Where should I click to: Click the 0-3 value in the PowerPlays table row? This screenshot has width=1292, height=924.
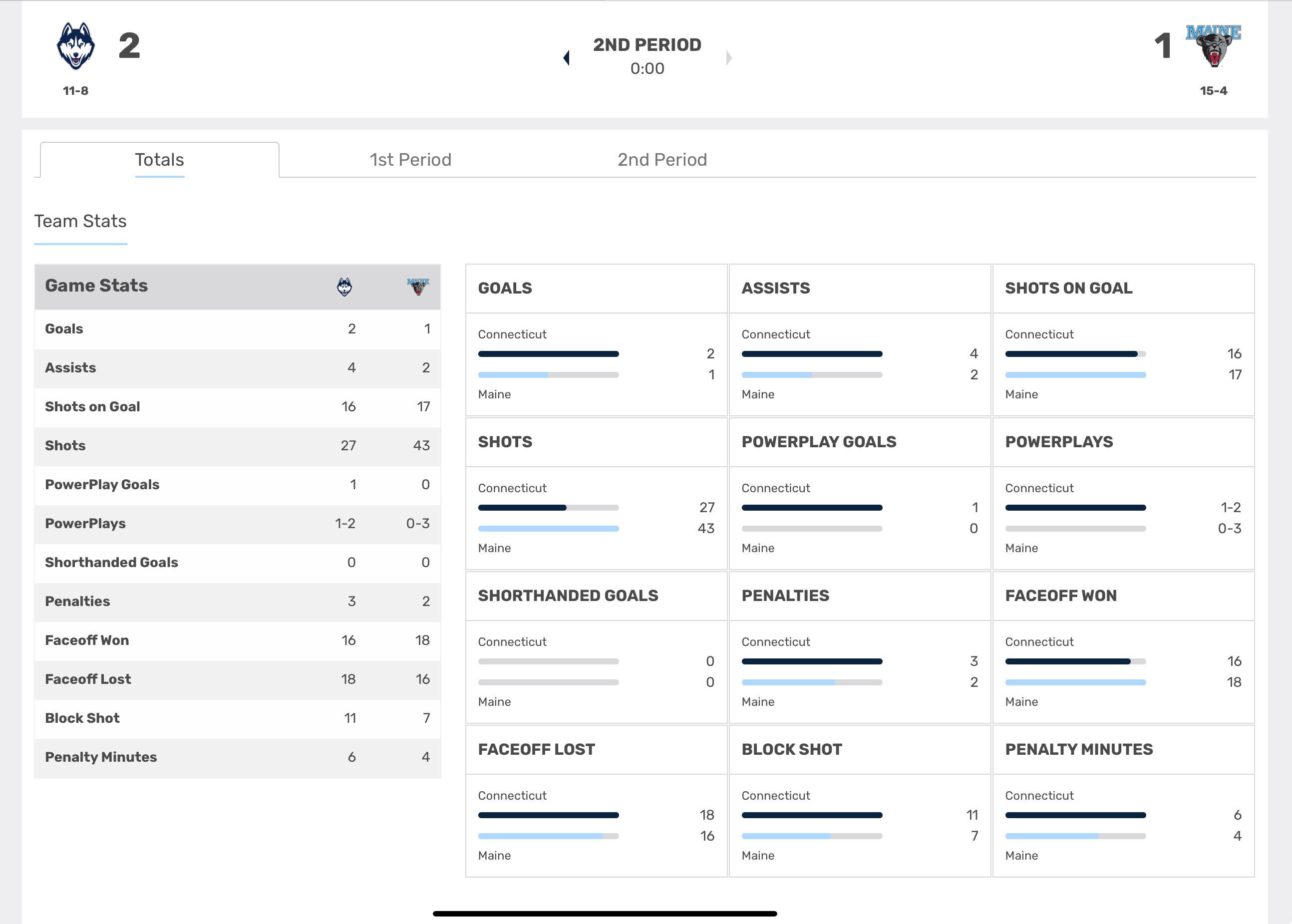coord(417,524)
